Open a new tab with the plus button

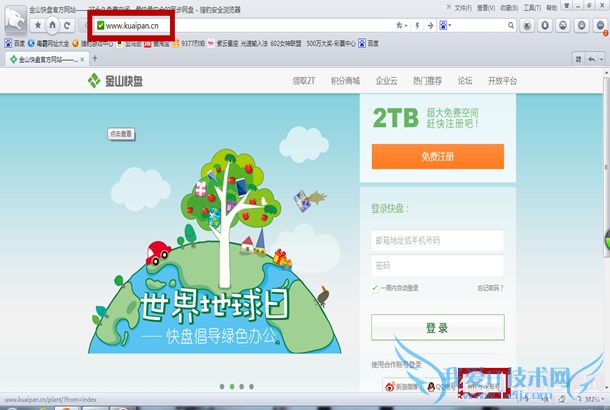click(95, 58)
